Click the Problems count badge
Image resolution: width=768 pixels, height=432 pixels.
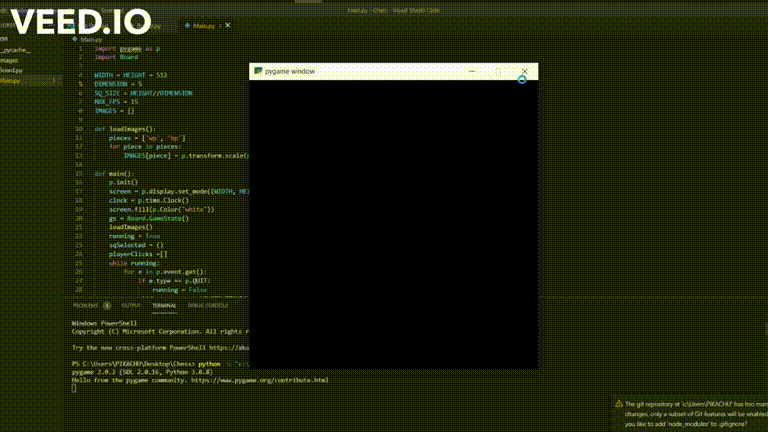coord(107,306)
